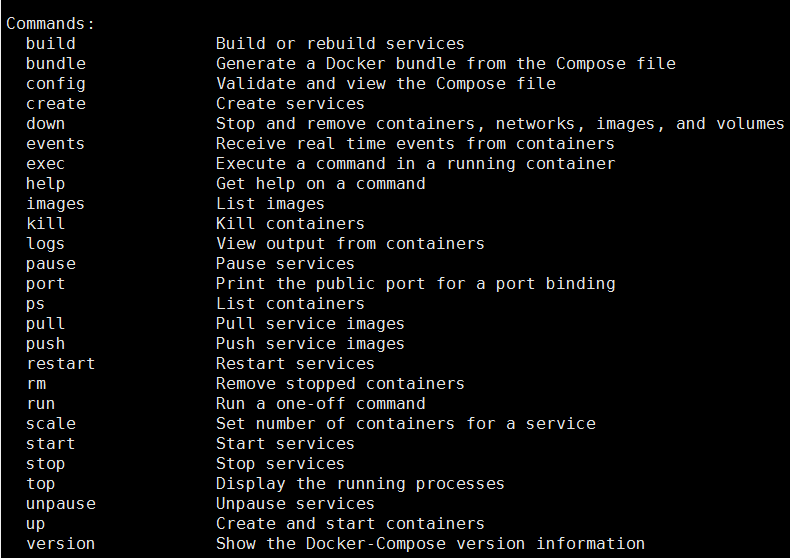The image size is (790, 558).
Task: Select the "bundle" command text
Action: point(55,64)
